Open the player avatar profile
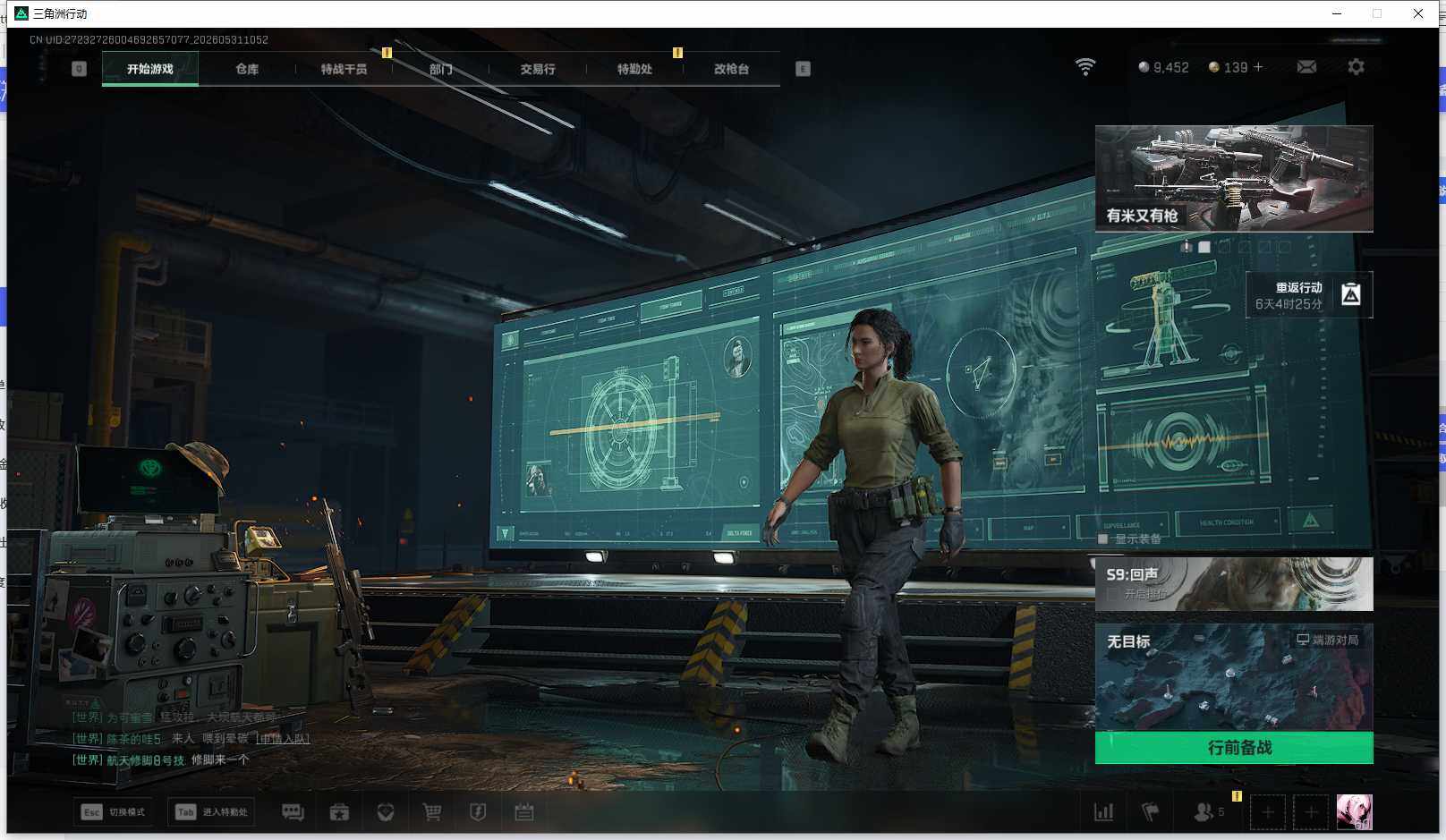This screenshot has width=1446, height=840. click(x=1354, y=812)
